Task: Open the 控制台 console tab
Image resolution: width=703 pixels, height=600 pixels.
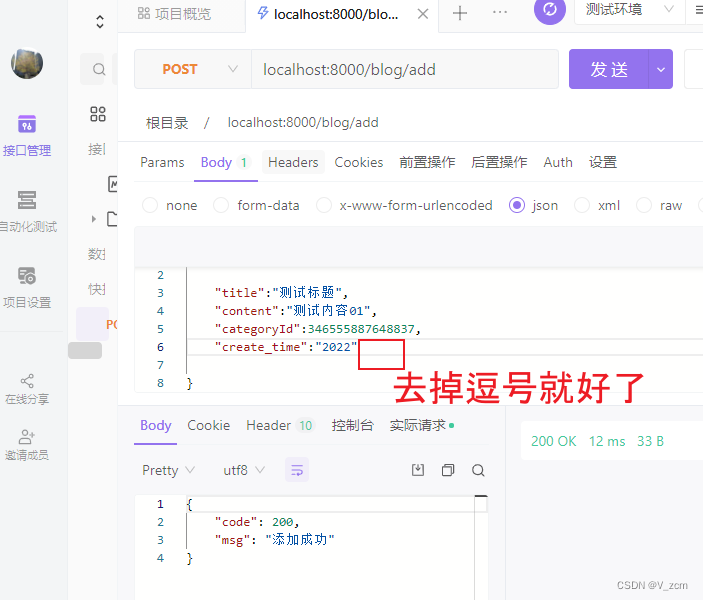Action: pos(352,425)
